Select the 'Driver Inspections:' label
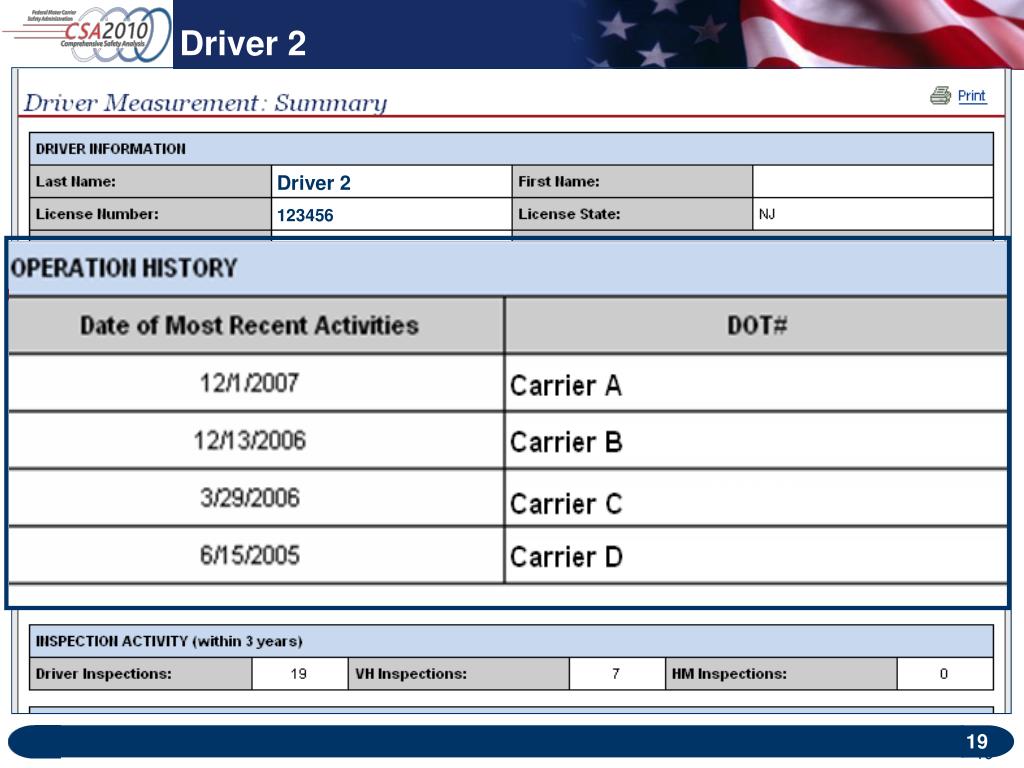1024x768 pixels. (104, 674)
